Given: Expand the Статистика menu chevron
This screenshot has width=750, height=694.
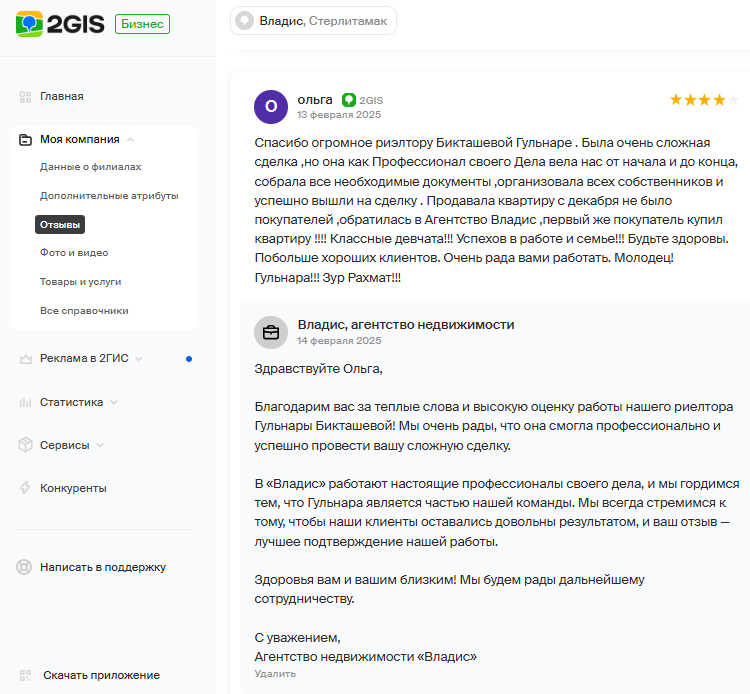Looking at the screenshot, I should click(x=114, y=402).
